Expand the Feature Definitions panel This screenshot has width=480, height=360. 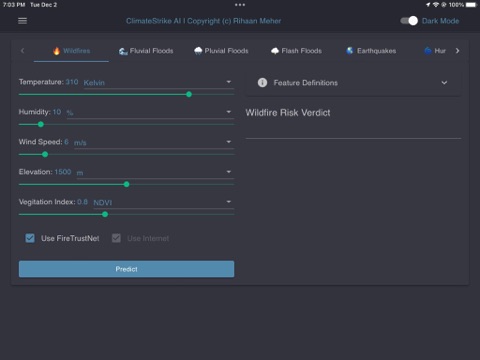(x=353, y=83)
